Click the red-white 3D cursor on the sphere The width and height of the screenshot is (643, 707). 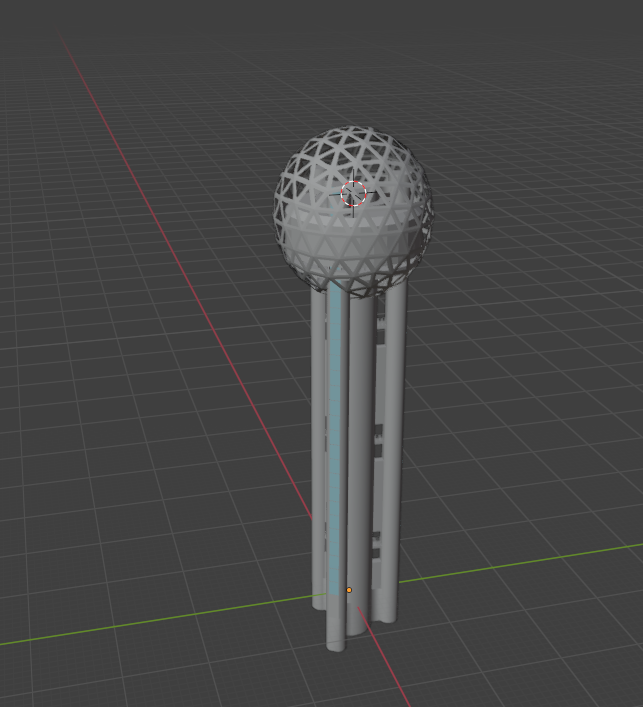click(x=353, y=193)
